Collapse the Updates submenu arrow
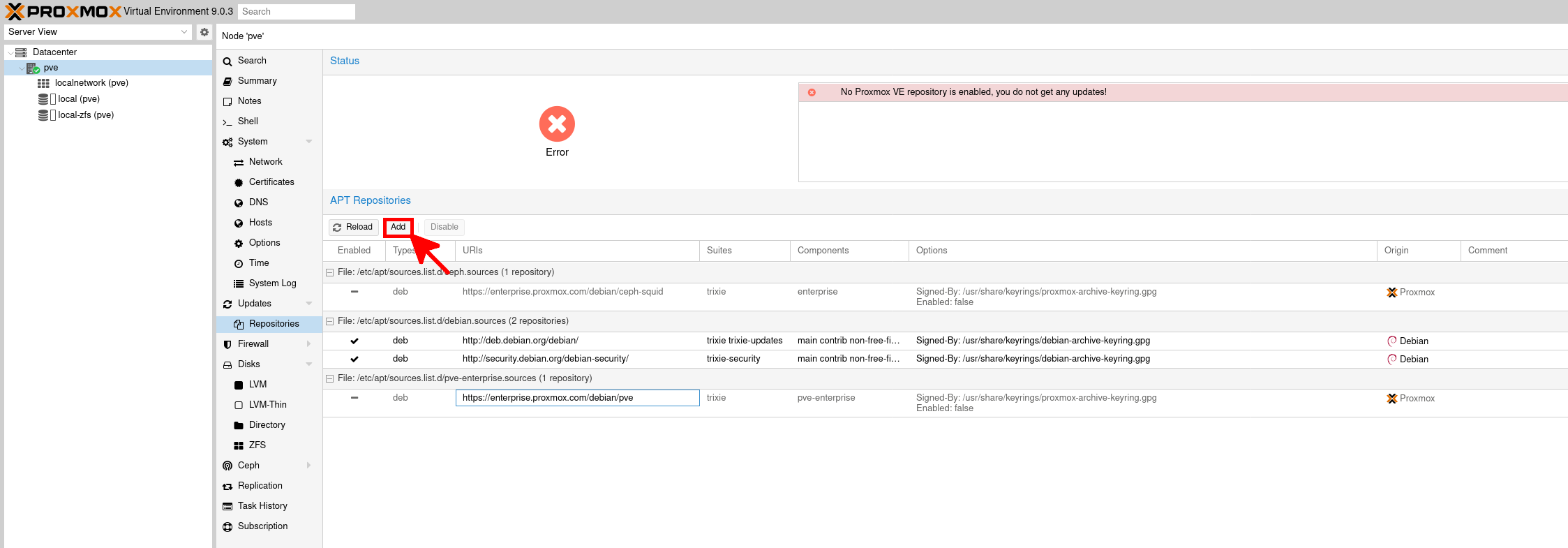 coord(309,304)
